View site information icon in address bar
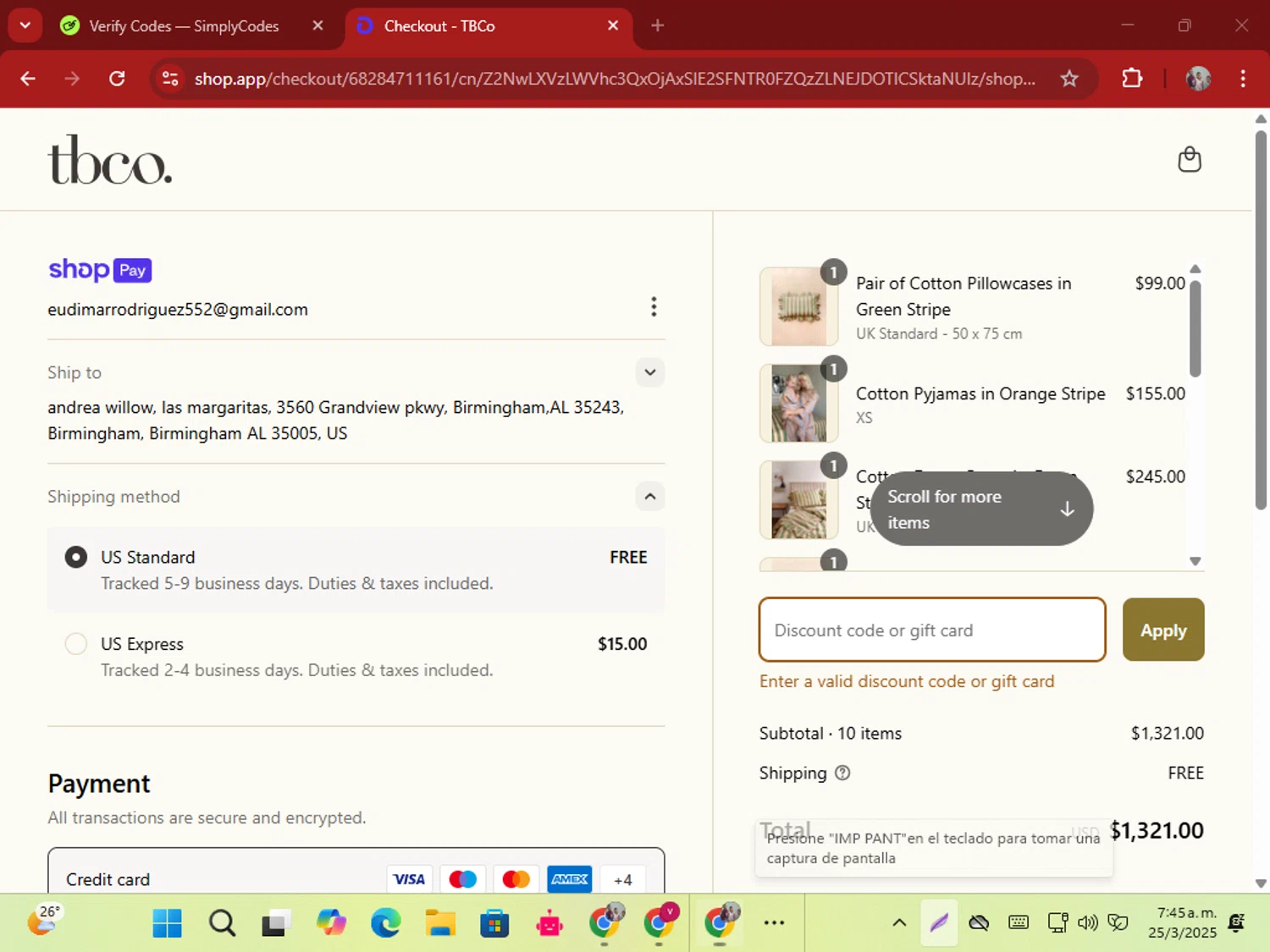The width and height of the screenshot is (1270, 952). [170, 79]
